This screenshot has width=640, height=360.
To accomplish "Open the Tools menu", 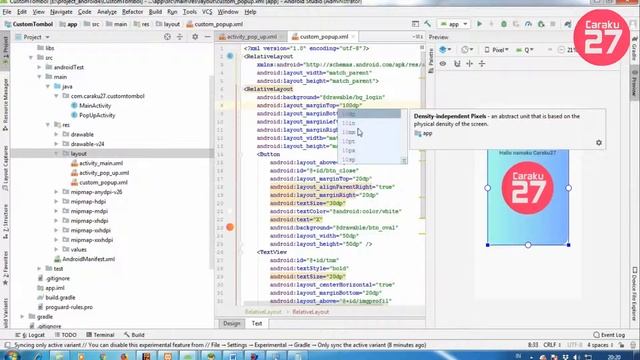I will coord(190,12).
